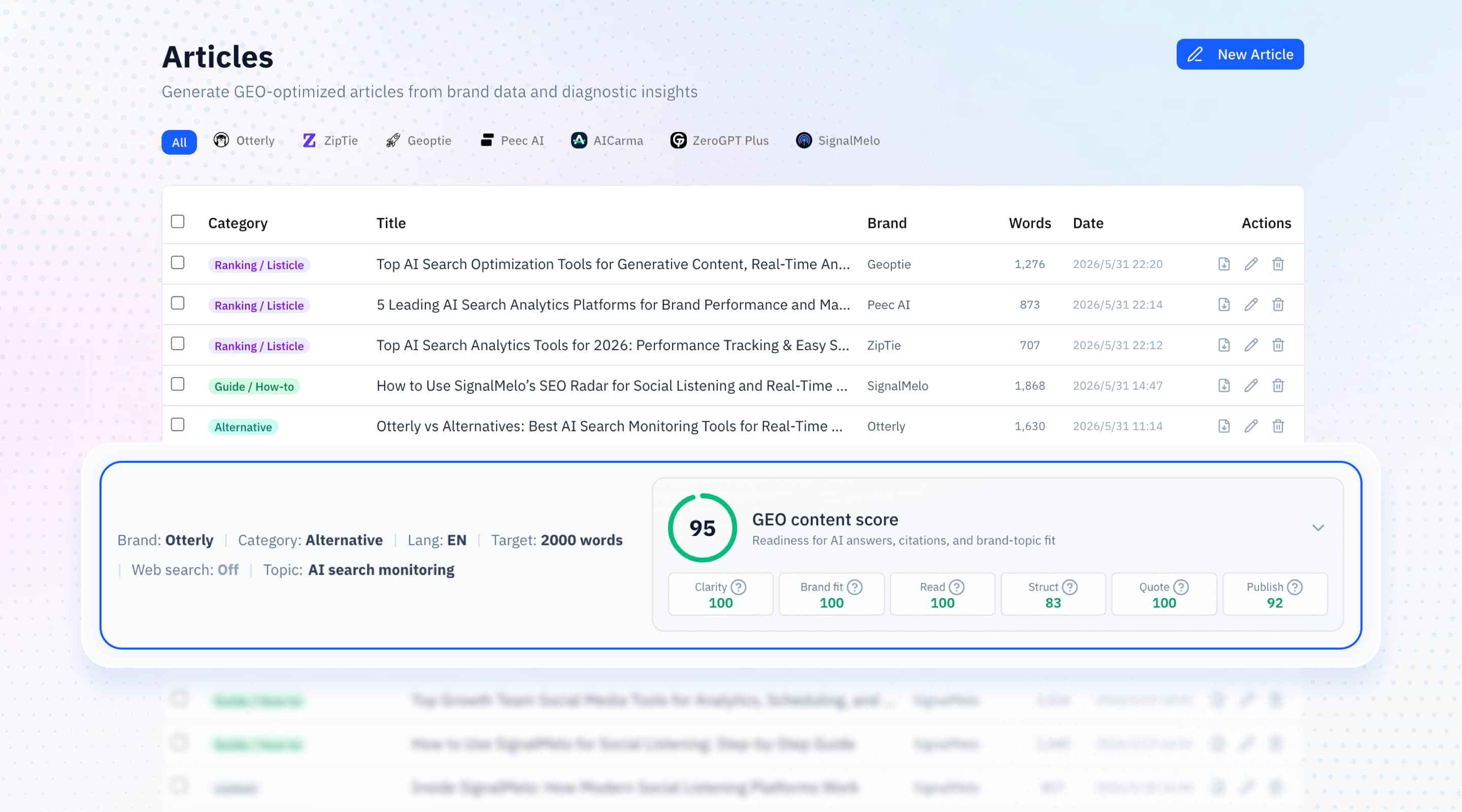
Task: Delete the ZipTie article
Action: point(1278,345)
